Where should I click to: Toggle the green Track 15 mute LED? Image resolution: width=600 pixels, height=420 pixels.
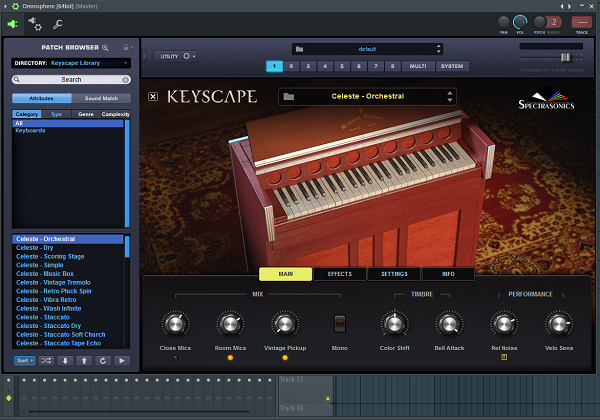pos(328,399)
